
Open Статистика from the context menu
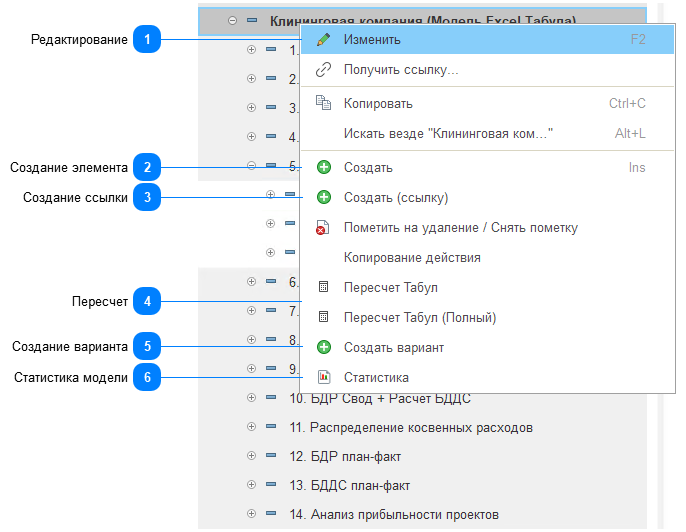487,377
